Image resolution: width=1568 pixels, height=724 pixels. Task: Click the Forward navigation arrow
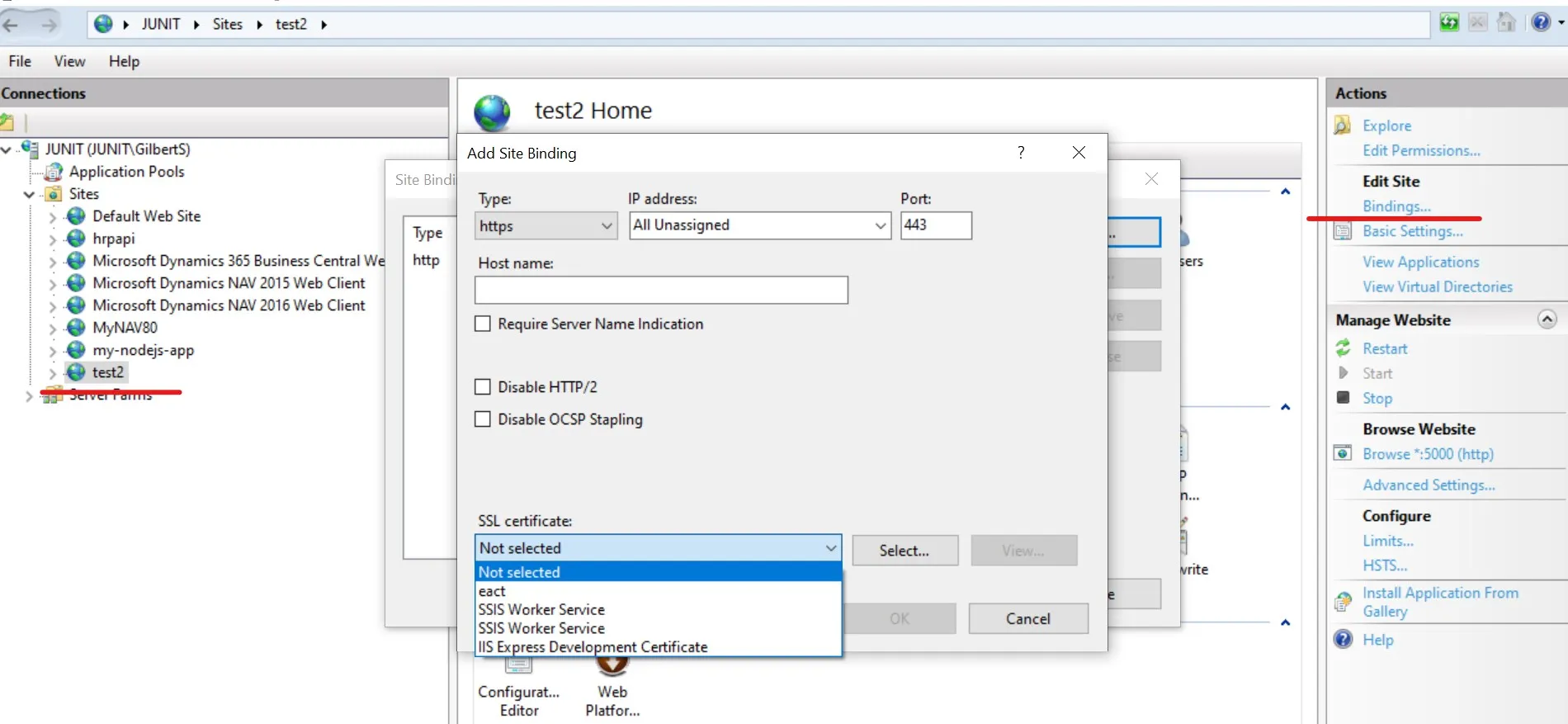(50, 25)
